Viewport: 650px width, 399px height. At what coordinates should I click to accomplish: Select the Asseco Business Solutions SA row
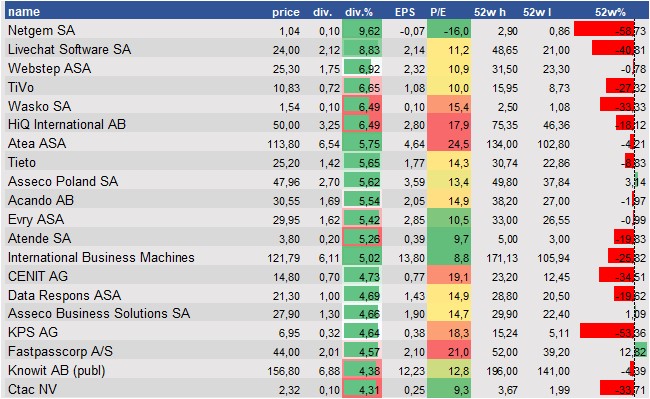coord(327,314)
